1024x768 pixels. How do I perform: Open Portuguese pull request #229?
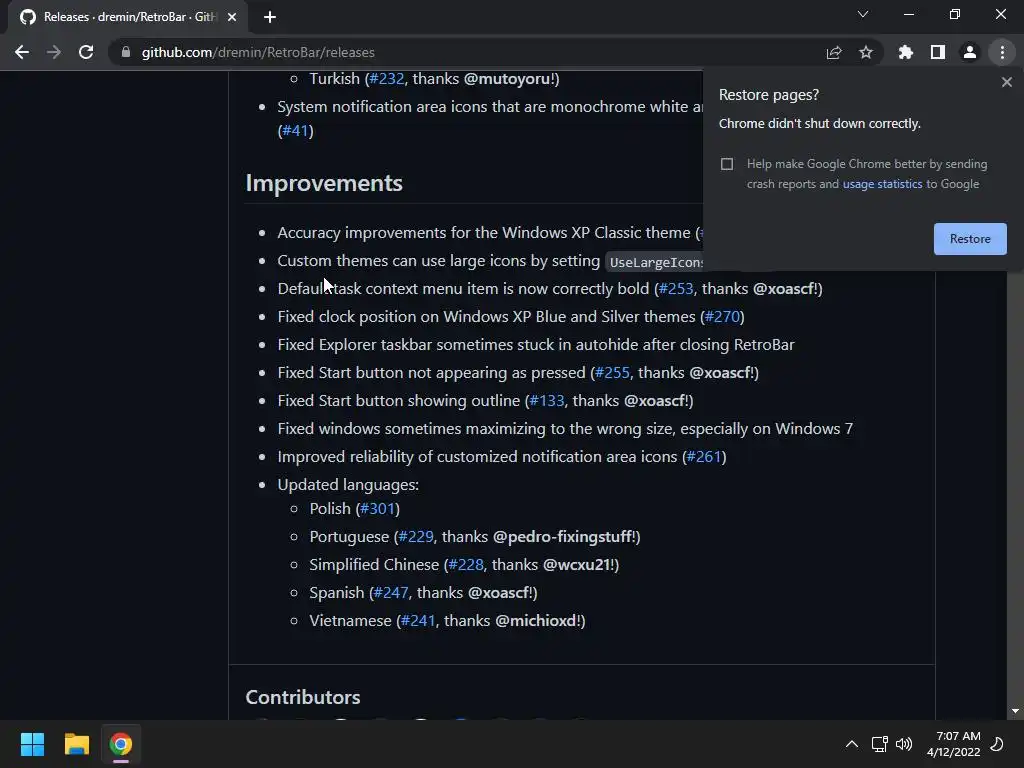(x=416, y=537)
